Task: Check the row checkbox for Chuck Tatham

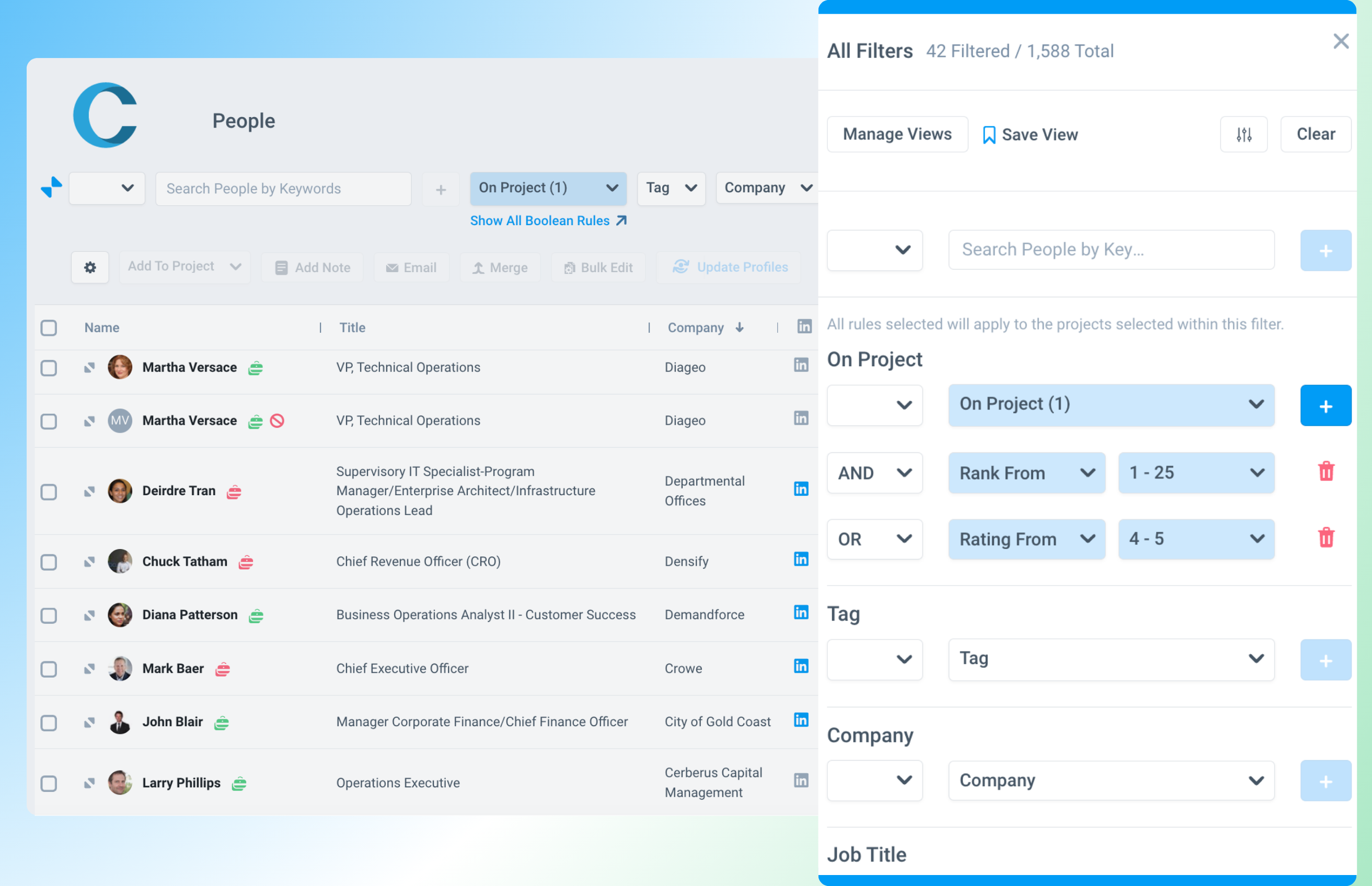Action: 48,562
